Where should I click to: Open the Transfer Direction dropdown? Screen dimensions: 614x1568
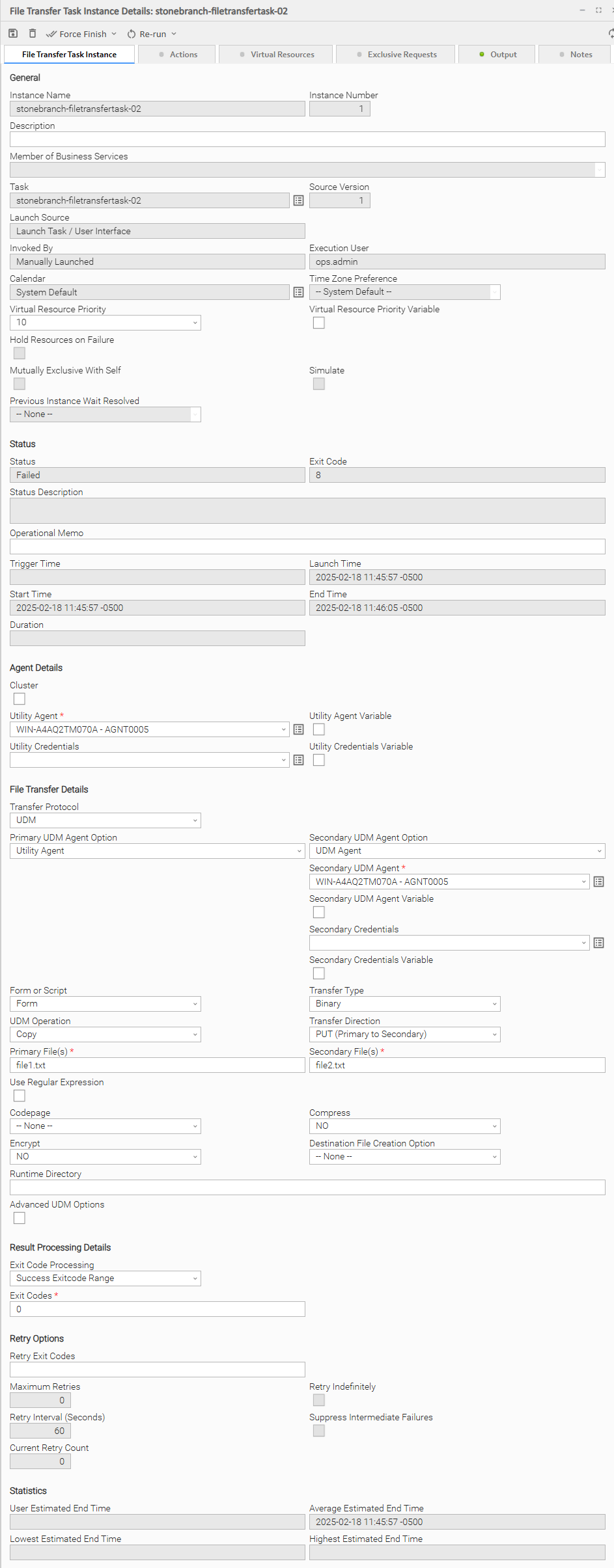coord(404,1034)
